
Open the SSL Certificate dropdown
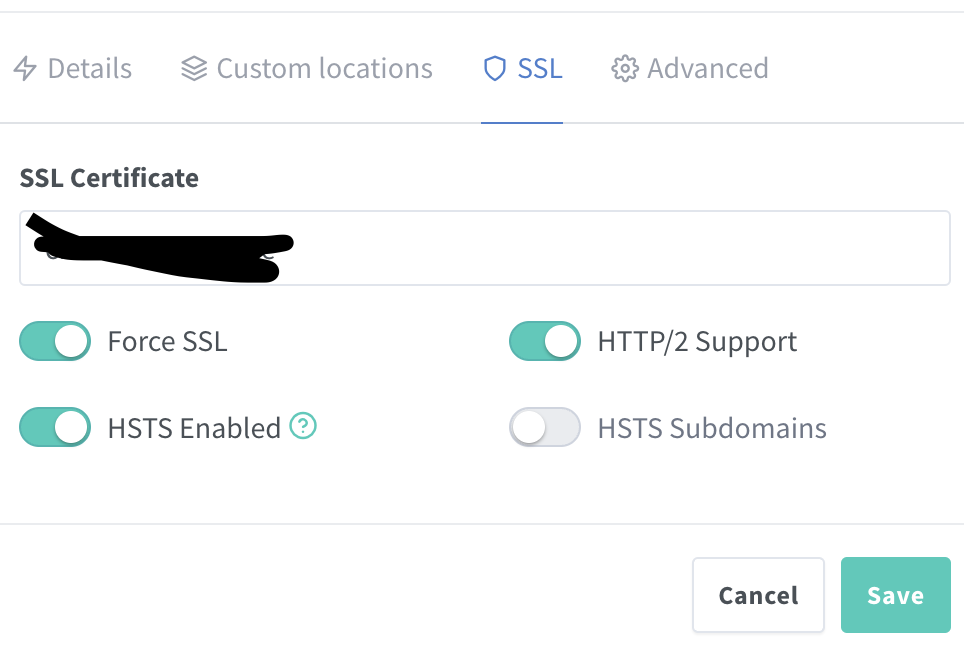pyautogui.click(x=485, y=248)
